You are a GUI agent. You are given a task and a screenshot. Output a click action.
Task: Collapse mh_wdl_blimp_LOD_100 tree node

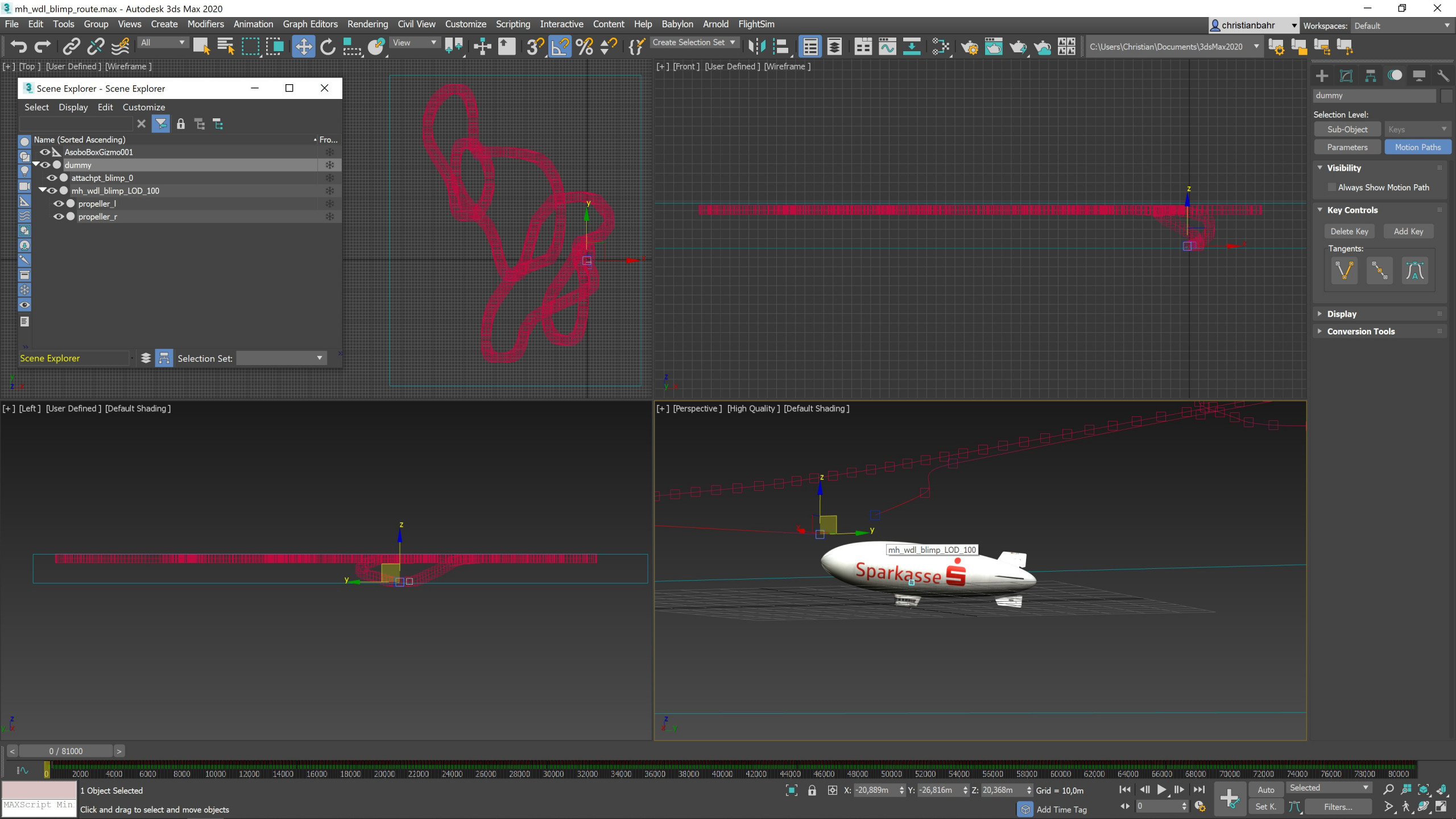pyautogui.click(x=43, y=190)
